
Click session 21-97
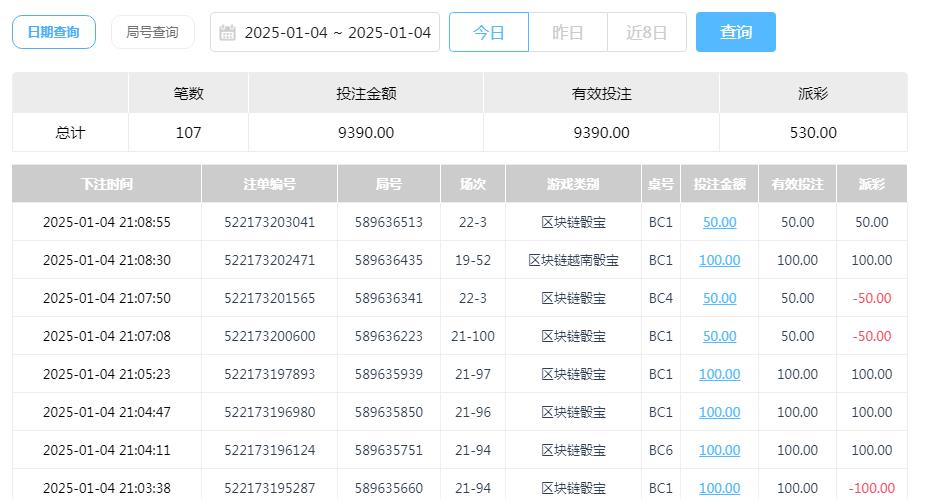(473, 374)
